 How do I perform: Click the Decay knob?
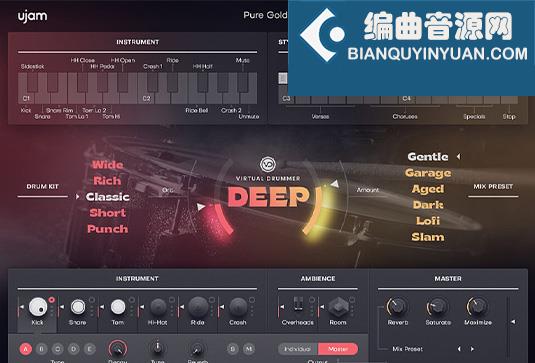(118, 349)
